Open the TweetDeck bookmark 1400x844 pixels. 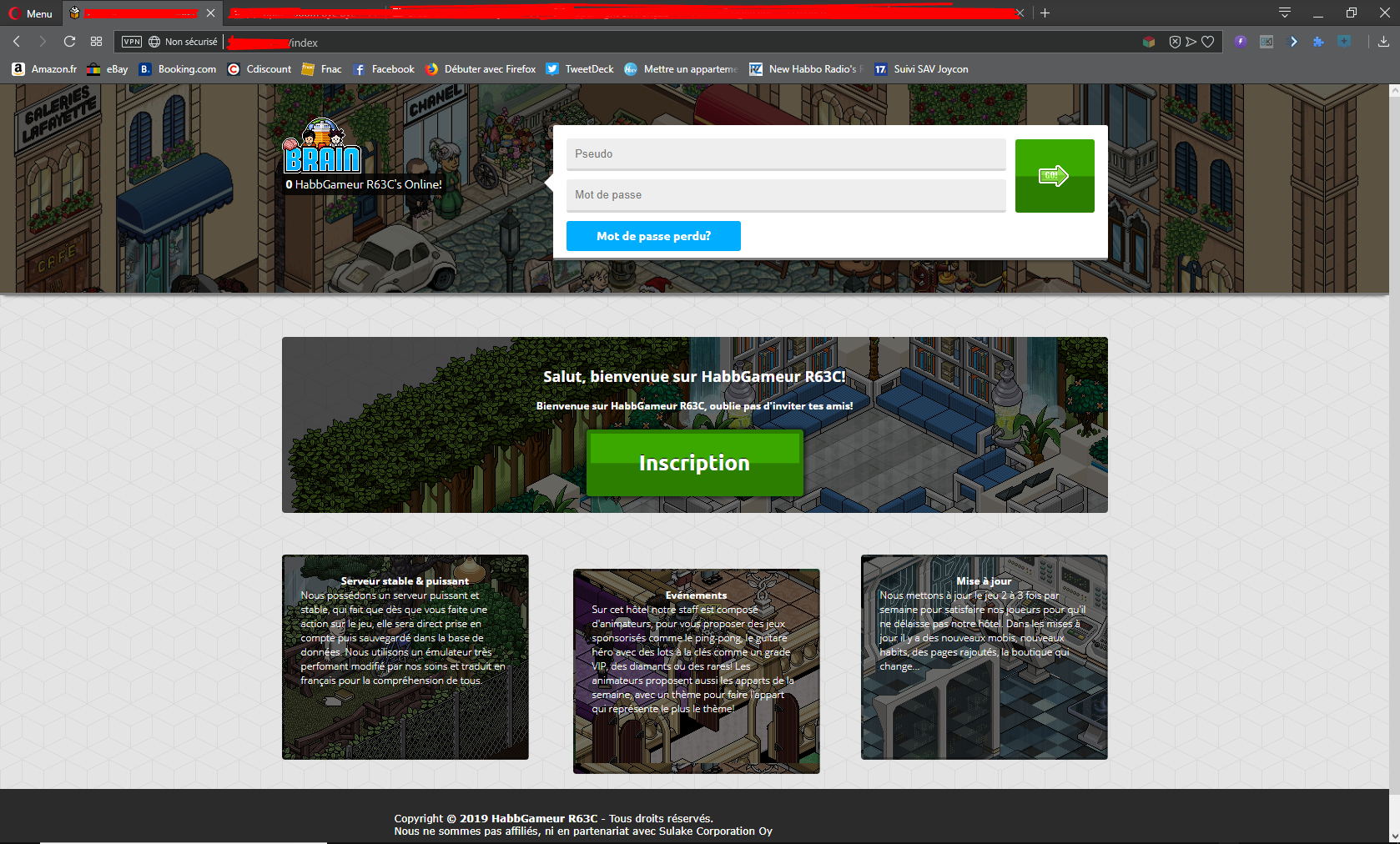point(580,69)
